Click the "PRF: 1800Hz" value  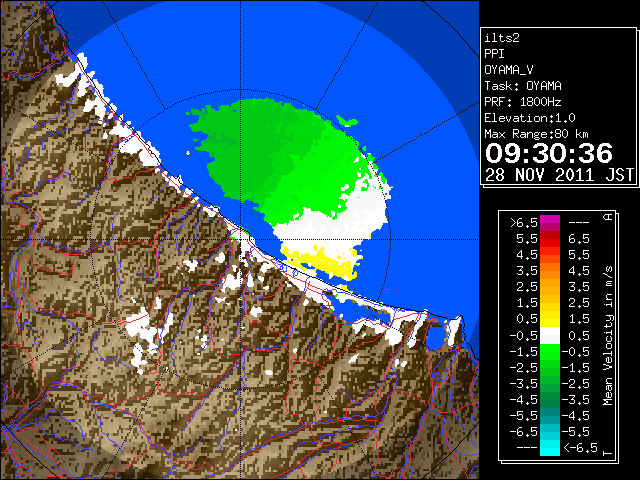click(523, 102)
